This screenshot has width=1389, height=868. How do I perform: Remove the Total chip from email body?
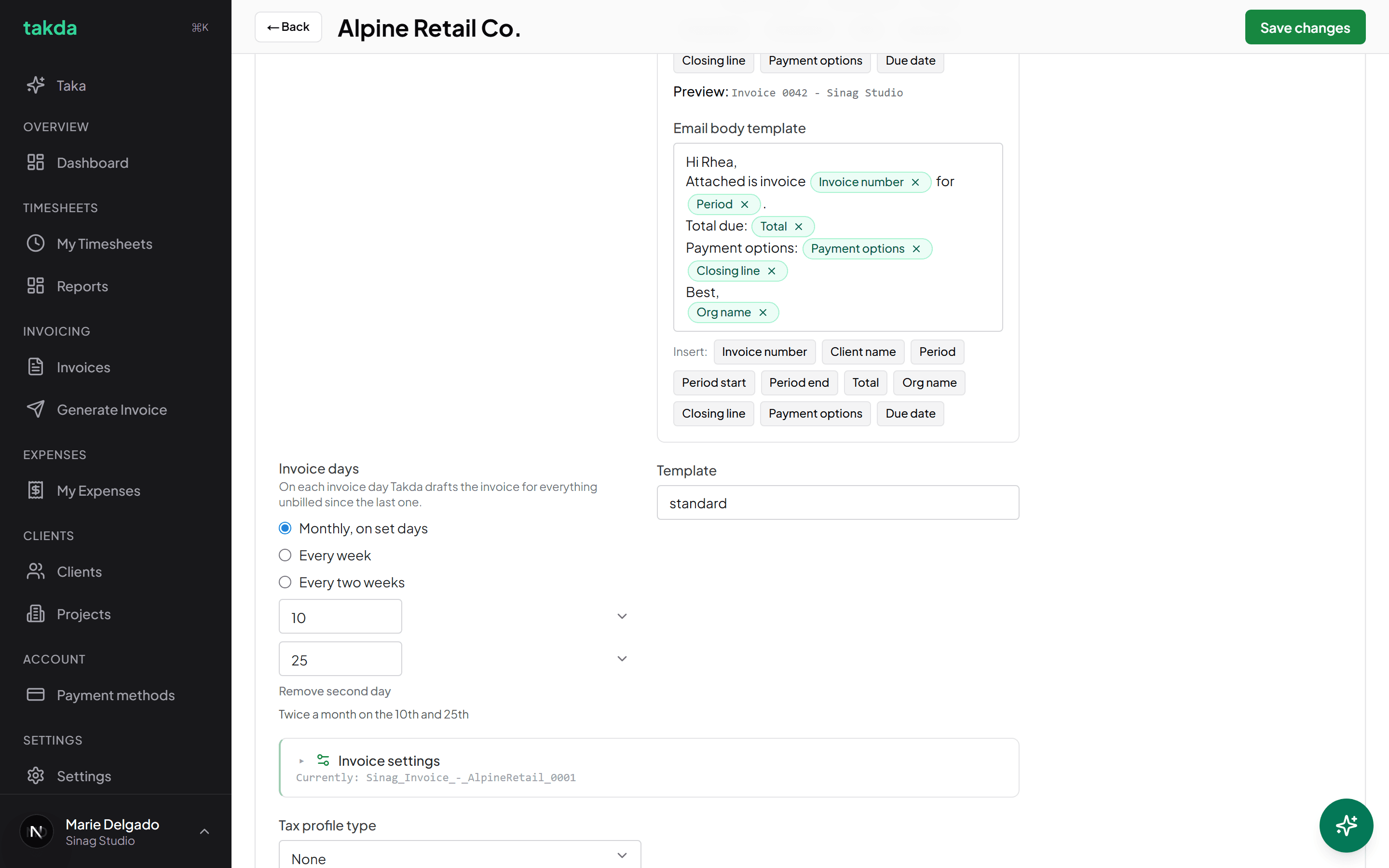[798, 227]
